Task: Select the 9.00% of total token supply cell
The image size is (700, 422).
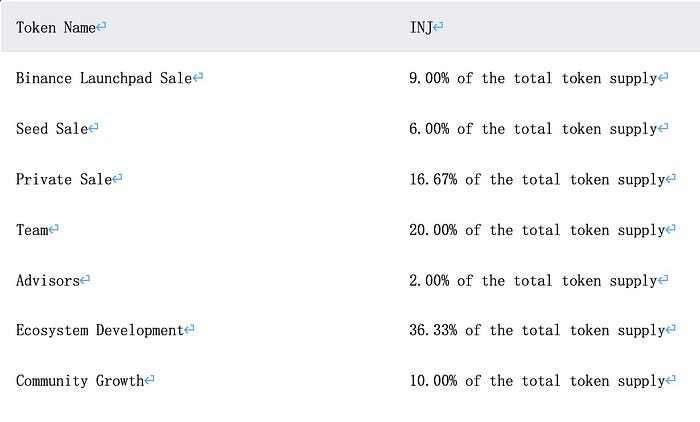Action: click(x=532, y=78)
